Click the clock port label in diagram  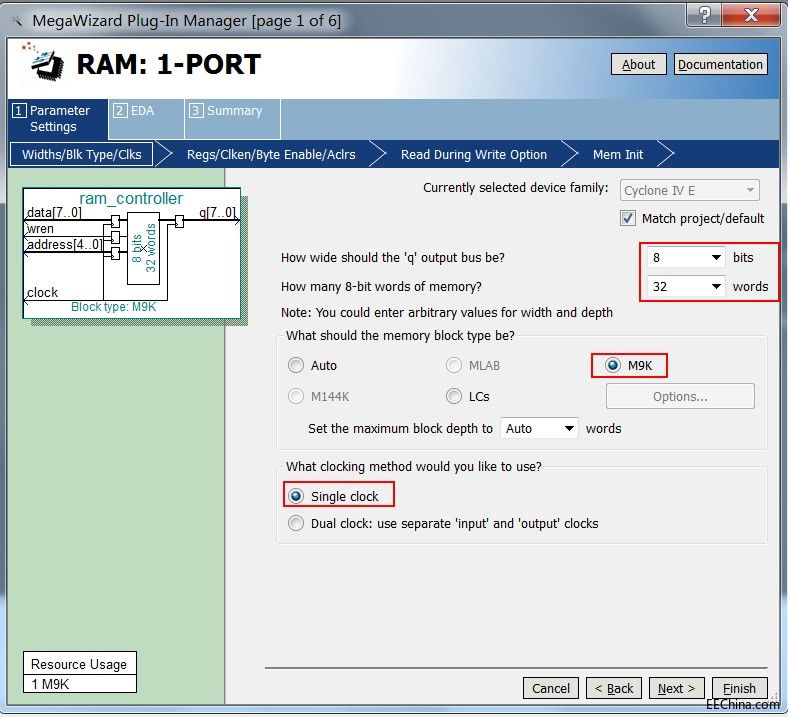point(42,292)
